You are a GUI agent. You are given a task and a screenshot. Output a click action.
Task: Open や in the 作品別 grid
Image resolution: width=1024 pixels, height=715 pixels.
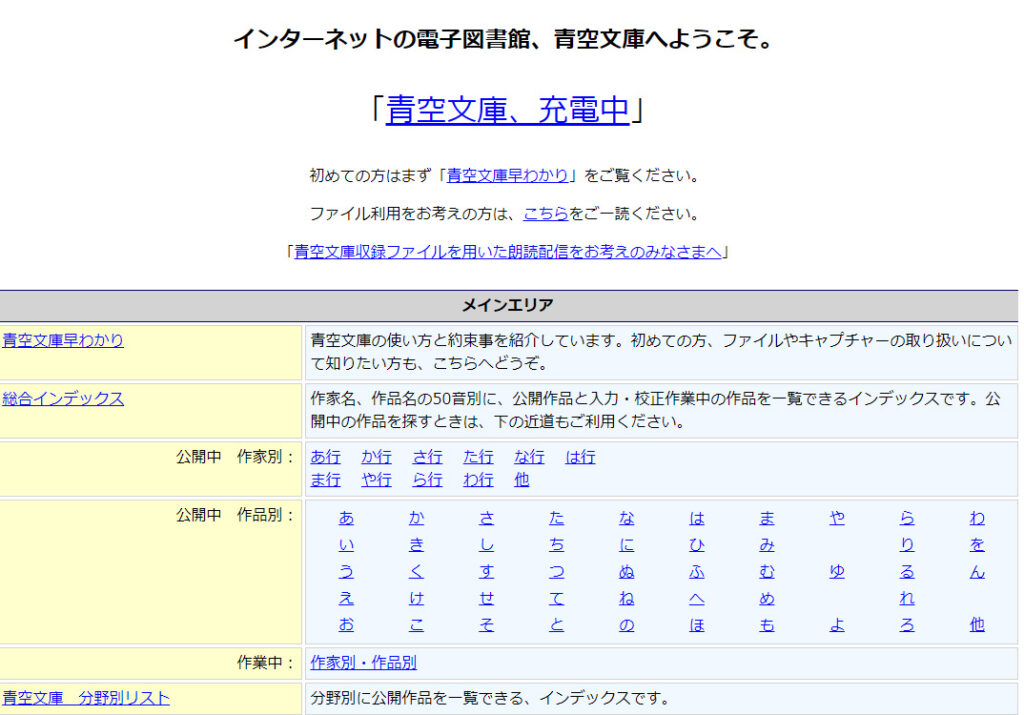837,518
